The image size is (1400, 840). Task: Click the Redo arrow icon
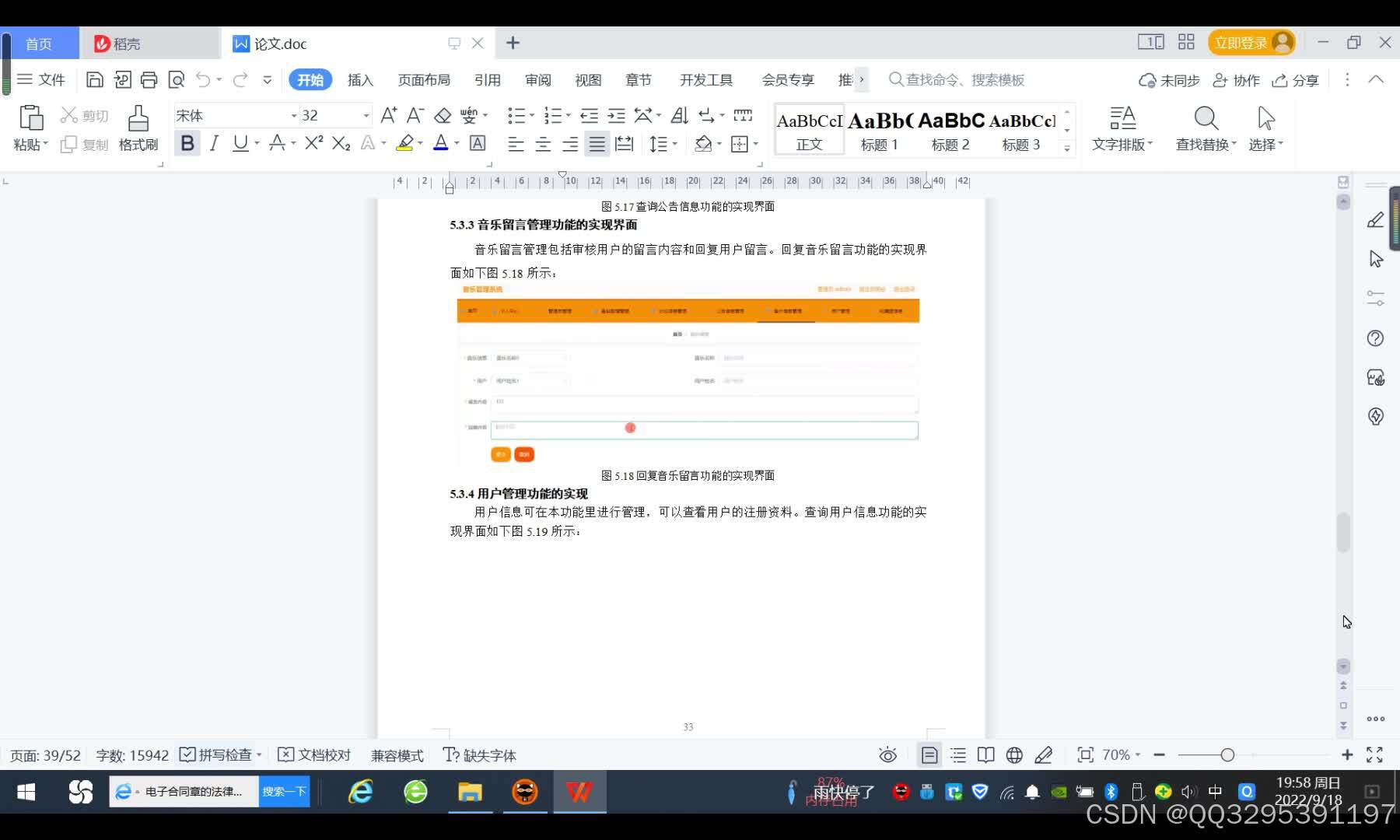tap(240, 79)
